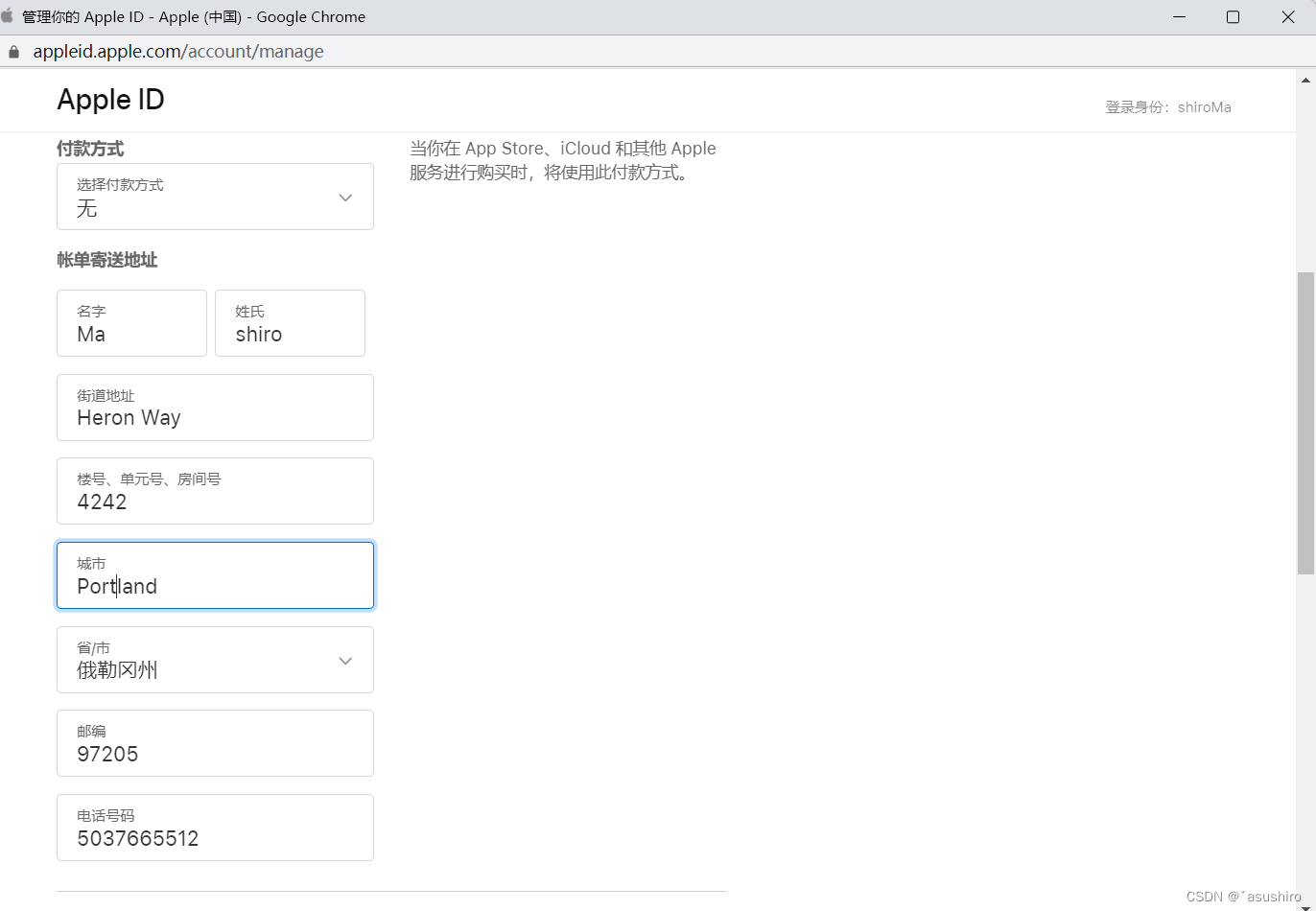This screenshot has height=911, width=1316.
Task: Click chevron arrow in the payment method box
Action: 345,198
